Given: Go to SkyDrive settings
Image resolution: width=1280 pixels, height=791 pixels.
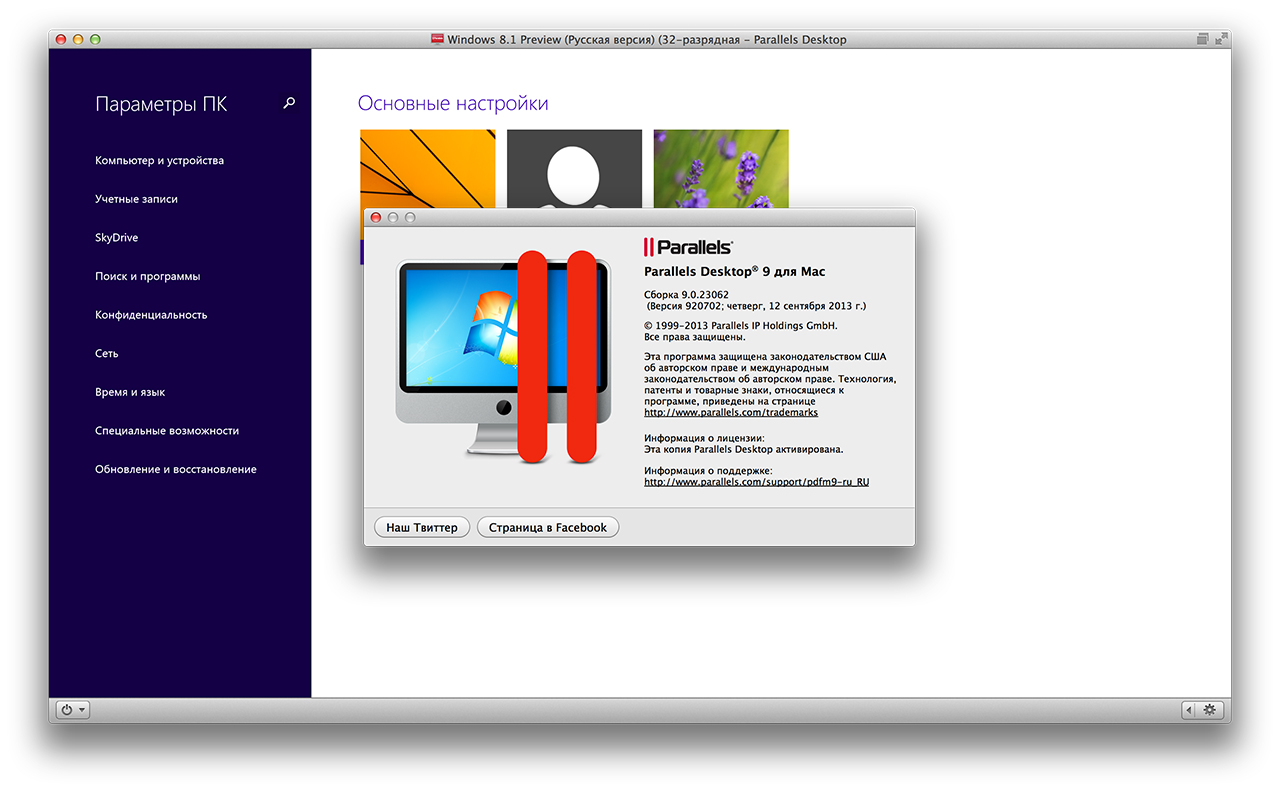Looking at the screenshot, I should pyautogui.click(x=117, y=238).
